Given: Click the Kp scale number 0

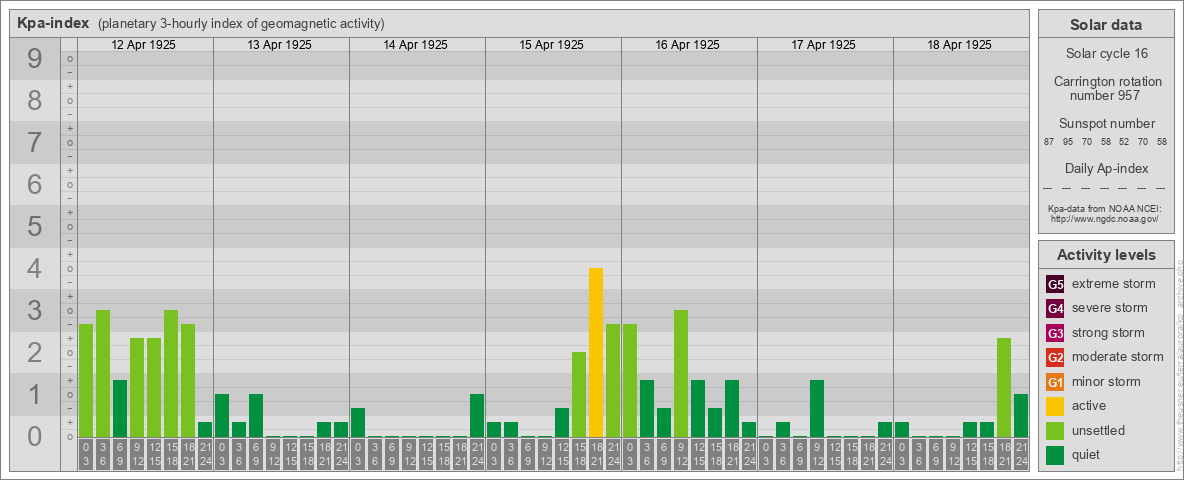Looking at the screenshot, I should (35, 436).
